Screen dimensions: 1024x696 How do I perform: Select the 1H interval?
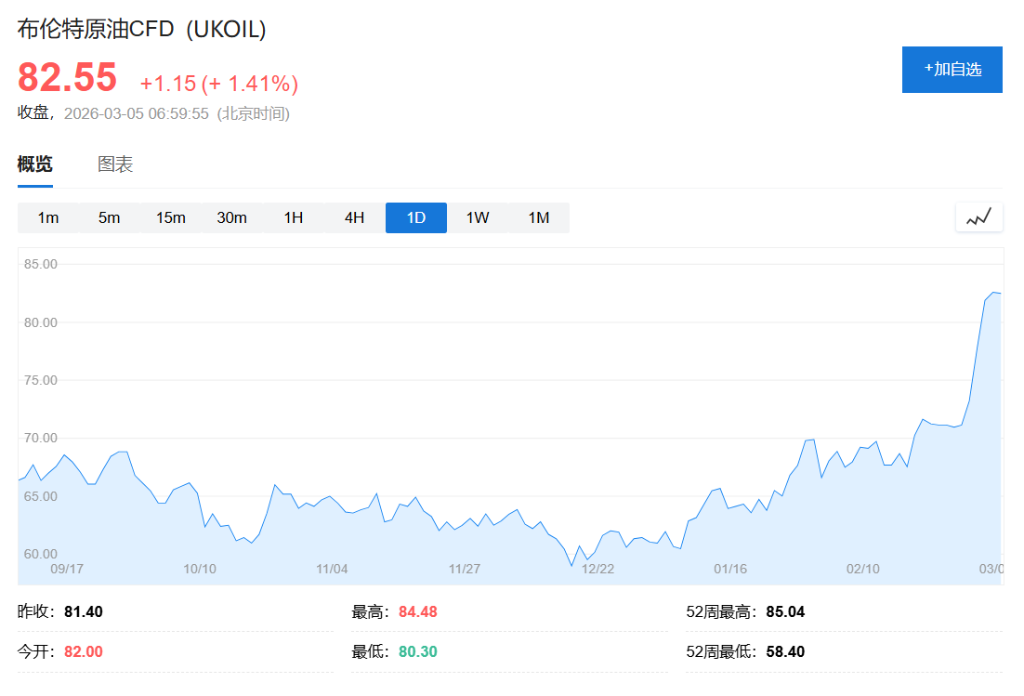click(x=292, y=216)
